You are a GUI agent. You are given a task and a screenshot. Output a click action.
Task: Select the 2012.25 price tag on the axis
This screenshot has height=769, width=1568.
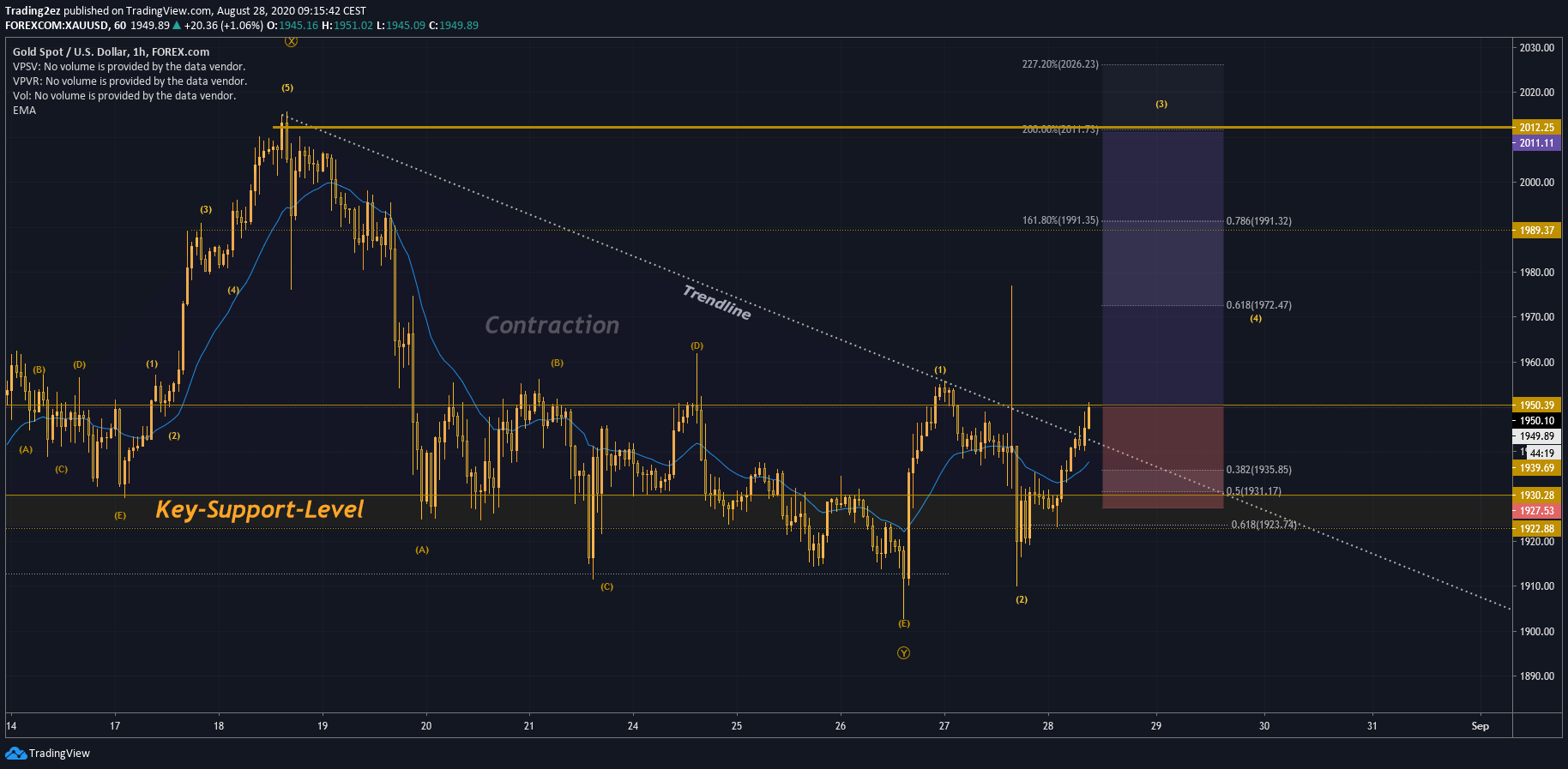pos(1536,128)
